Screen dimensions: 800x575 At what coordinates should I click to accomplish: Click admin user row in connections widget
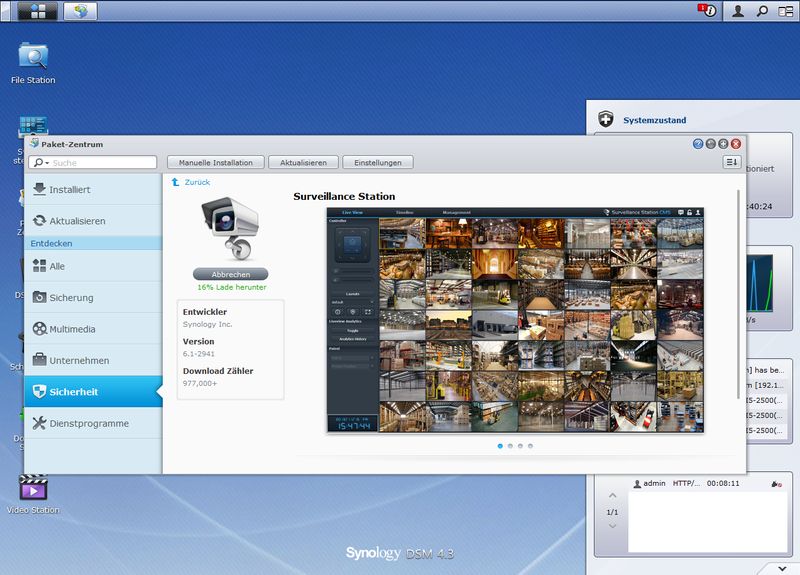(x=709, y=483)
